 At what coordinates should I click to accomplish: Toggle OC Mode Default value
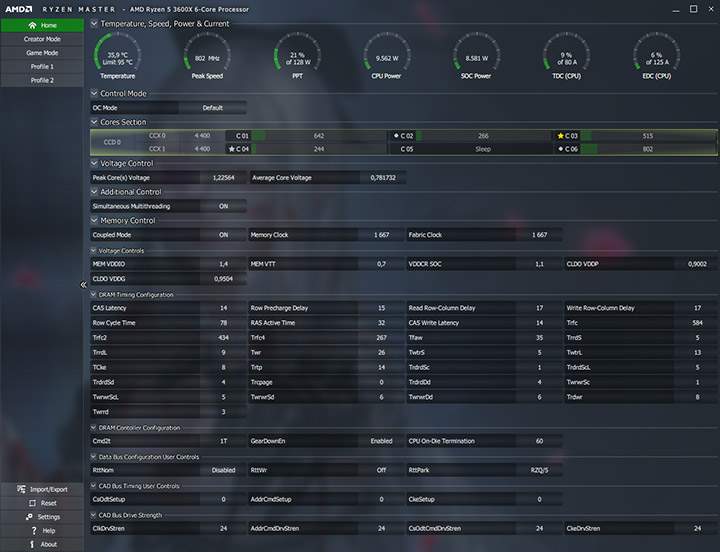click(213, 108)
